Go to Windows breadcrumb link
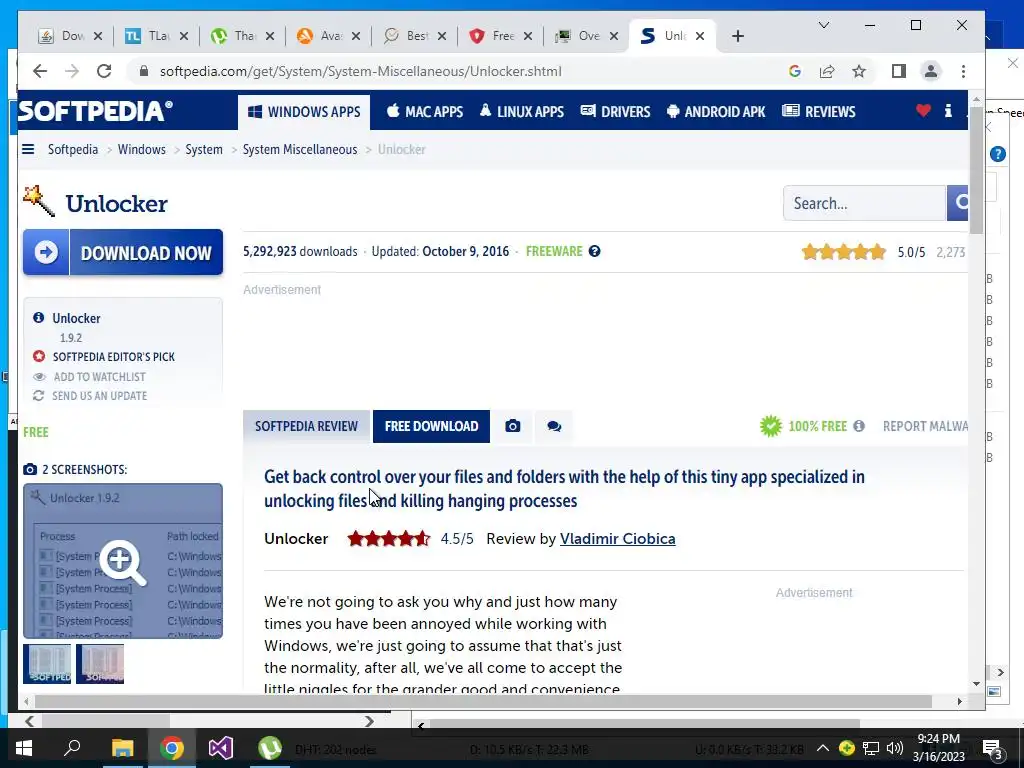The width and height of the screenshot is (1024, 768). (x=142, y=149)
